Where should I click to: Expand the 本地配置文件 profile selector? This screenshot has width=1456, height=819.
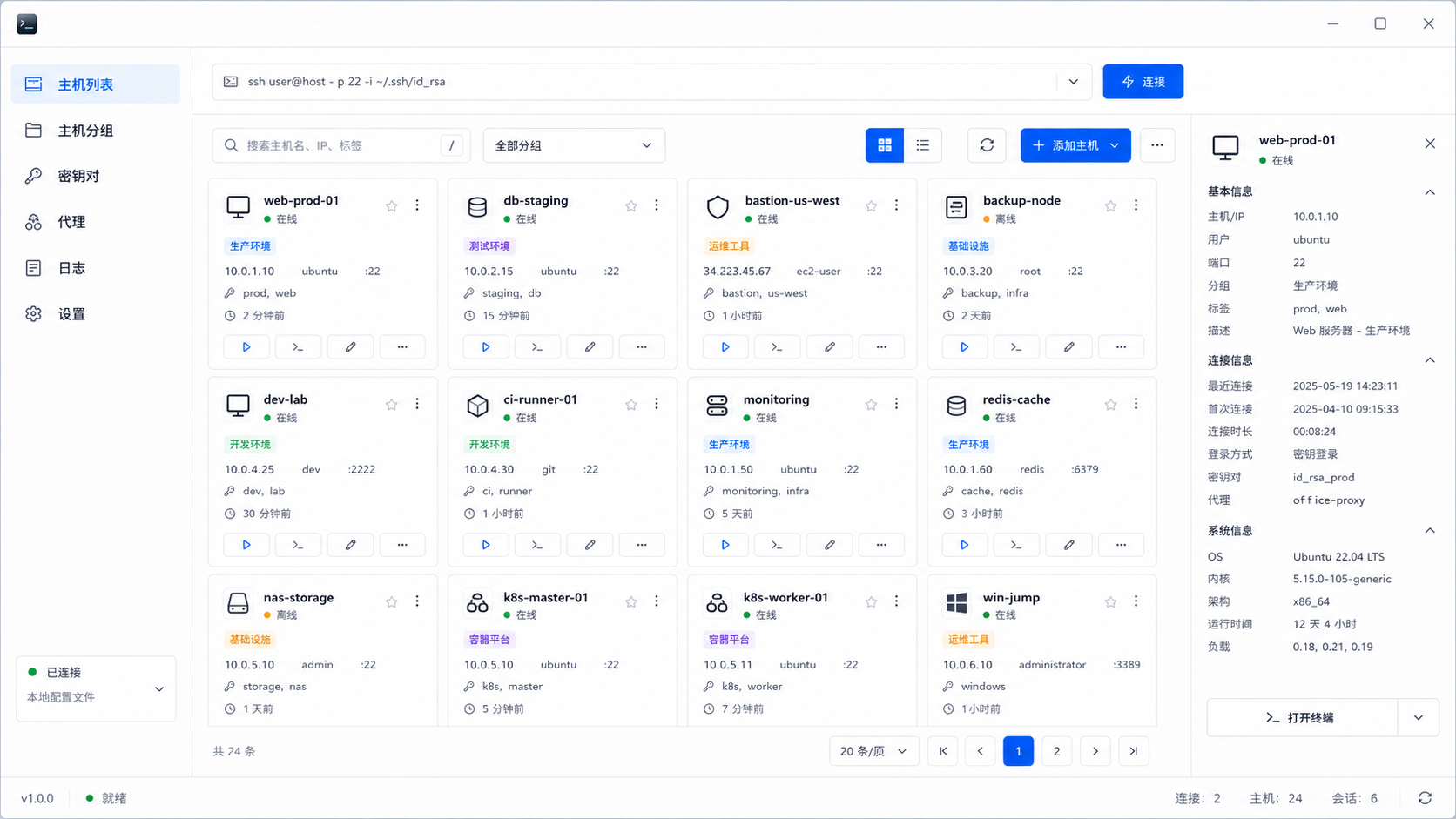pos(96,688)
